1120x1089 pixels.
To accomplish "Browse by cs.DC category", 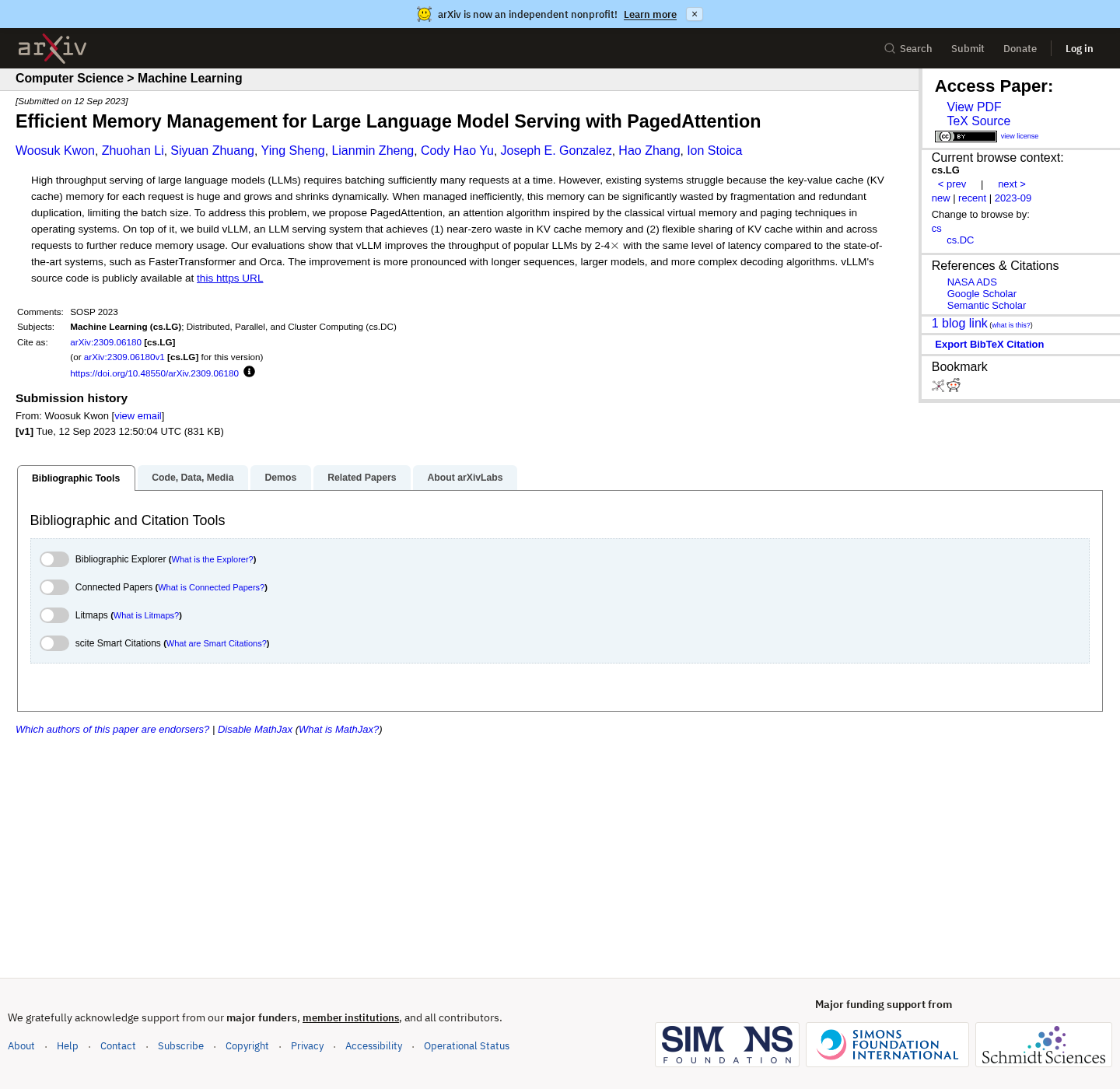I will click(x=961, y=240).
